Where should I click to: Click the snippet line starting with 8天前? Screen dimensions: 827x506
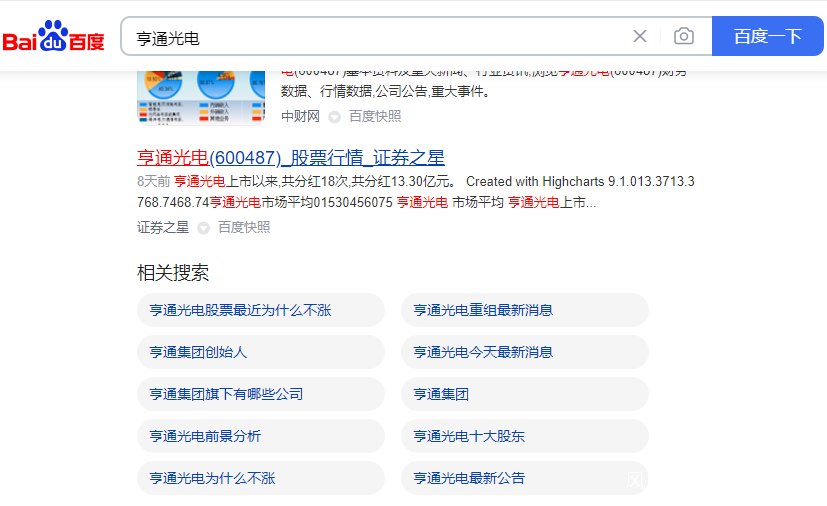tap(416, 182)
